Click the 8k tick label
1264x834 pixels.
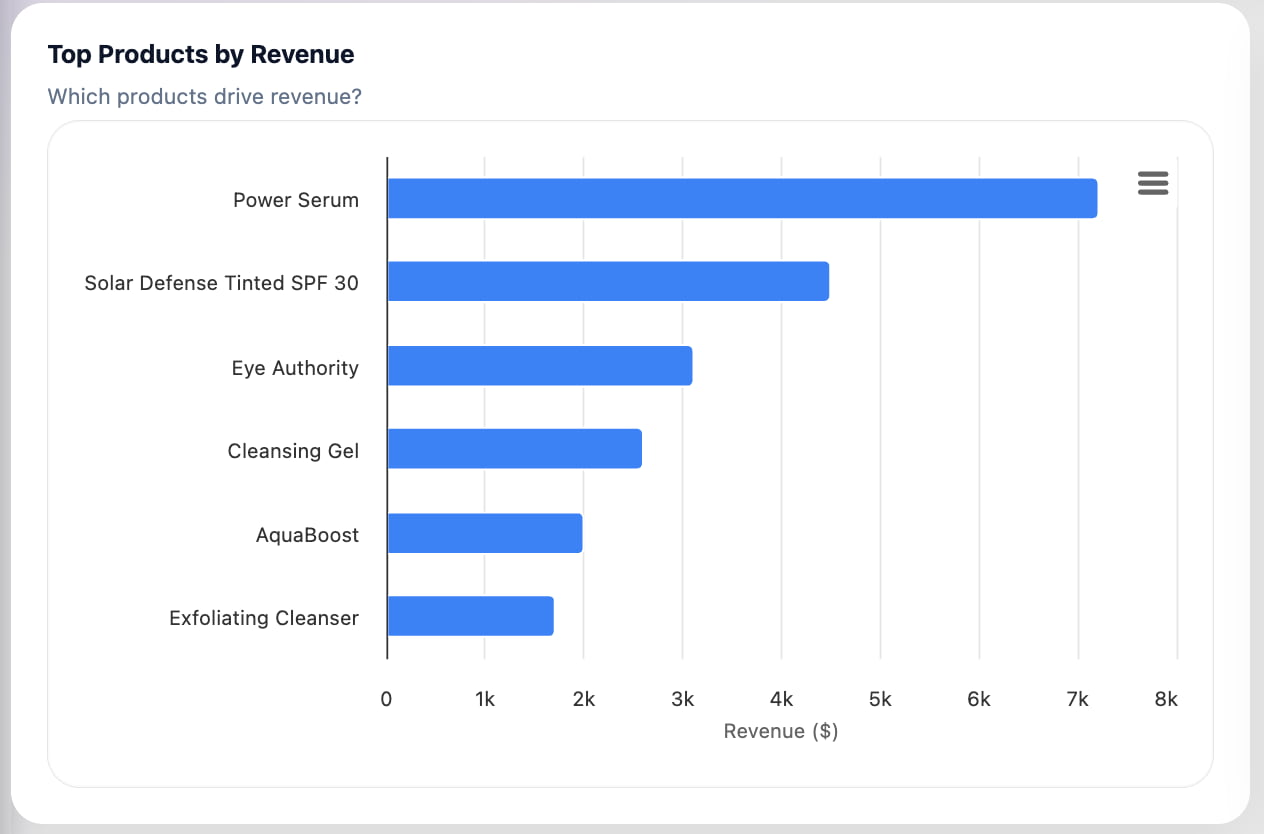(1166, 699)
